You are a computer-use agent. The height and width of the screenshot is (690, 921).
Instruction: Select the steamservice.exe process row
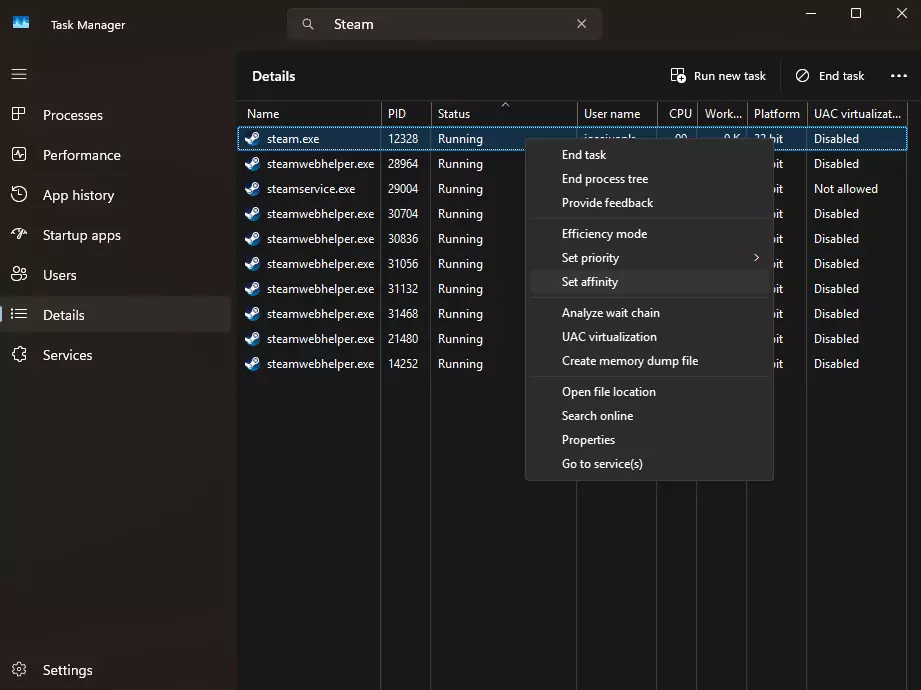pos(310,189)
